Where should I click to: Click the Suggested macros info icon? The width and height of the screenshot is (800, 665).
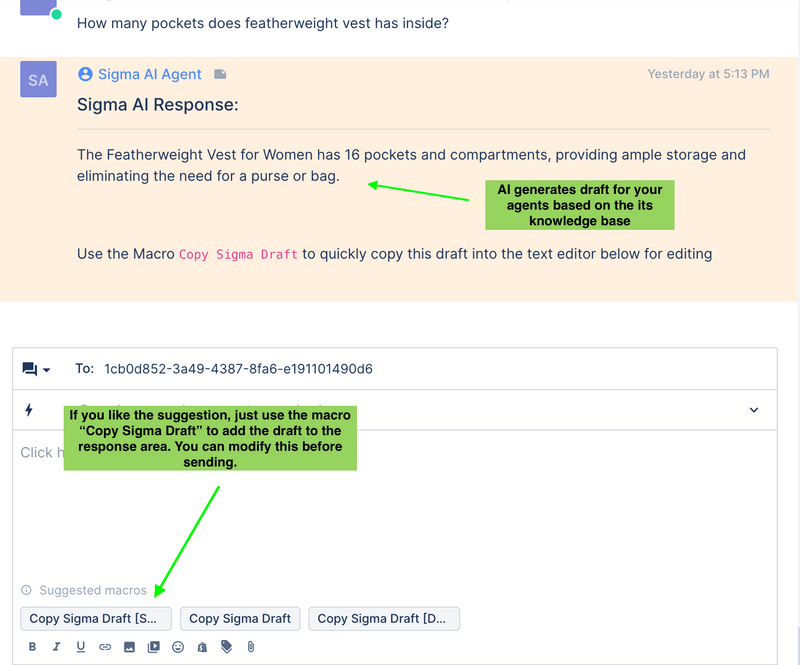[25, 590]
